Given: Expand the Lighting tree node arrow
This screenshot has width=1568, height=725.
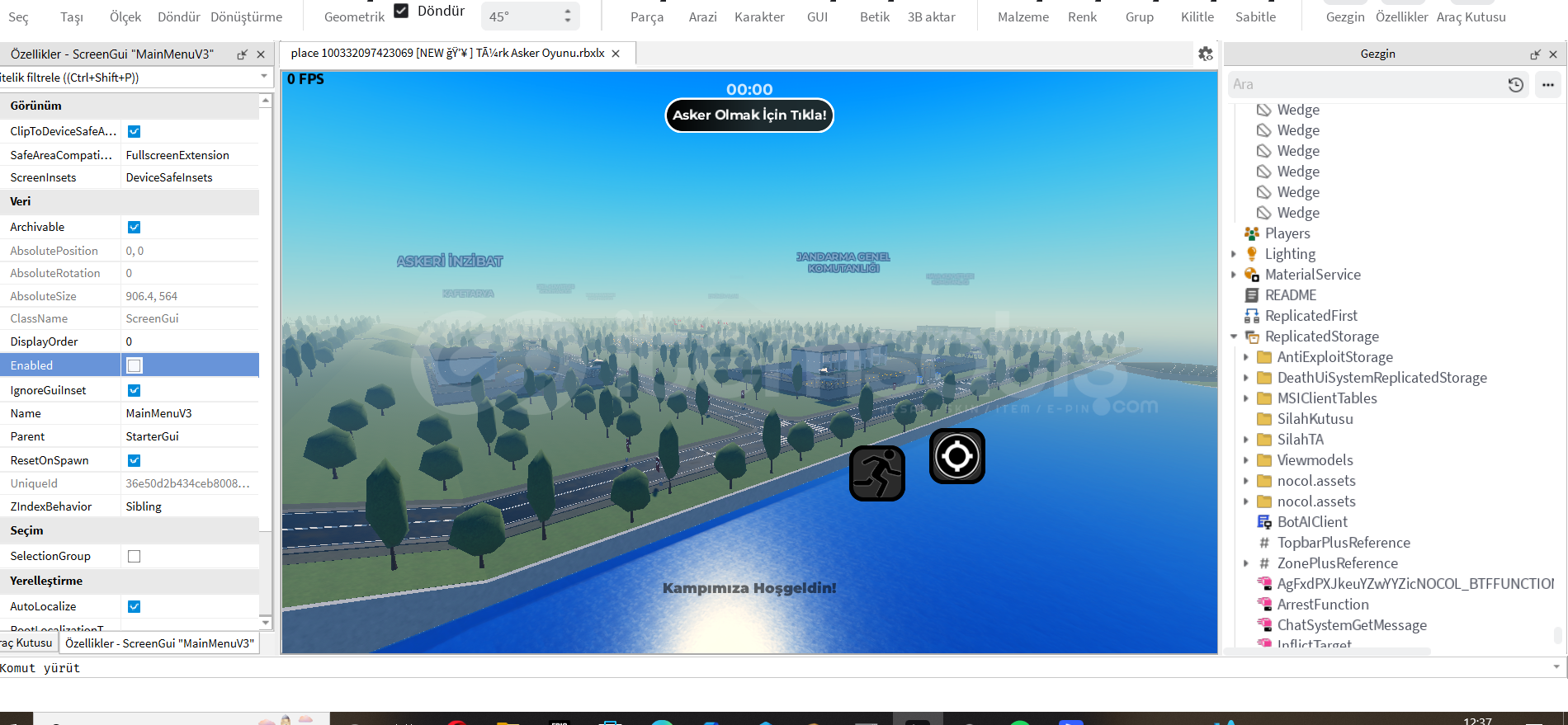Looking at the screenshot, I should (1234, 254).
